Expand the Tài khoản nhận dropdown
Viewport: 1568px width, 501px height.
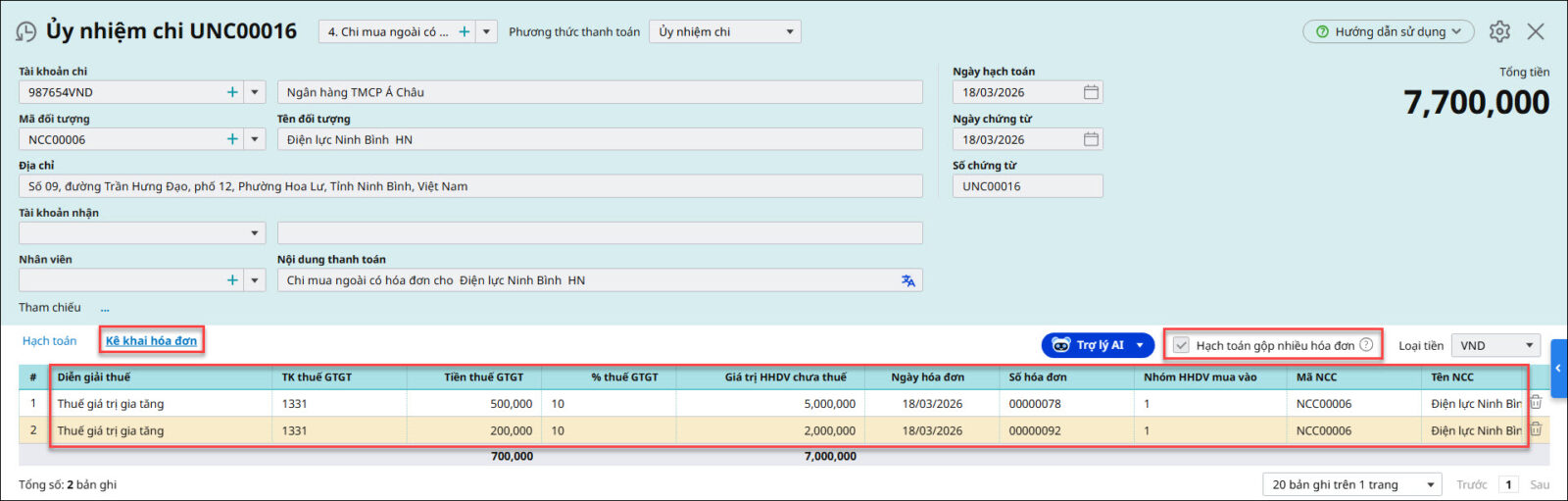pos(254,233)
